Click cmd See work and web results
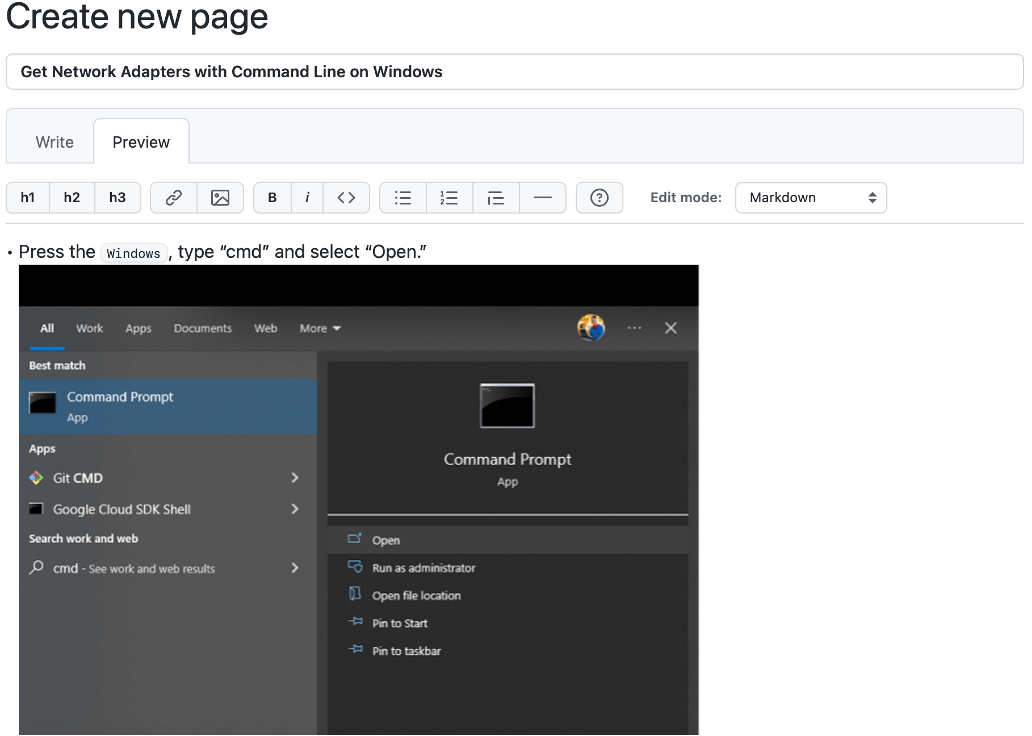 point(134,568)
